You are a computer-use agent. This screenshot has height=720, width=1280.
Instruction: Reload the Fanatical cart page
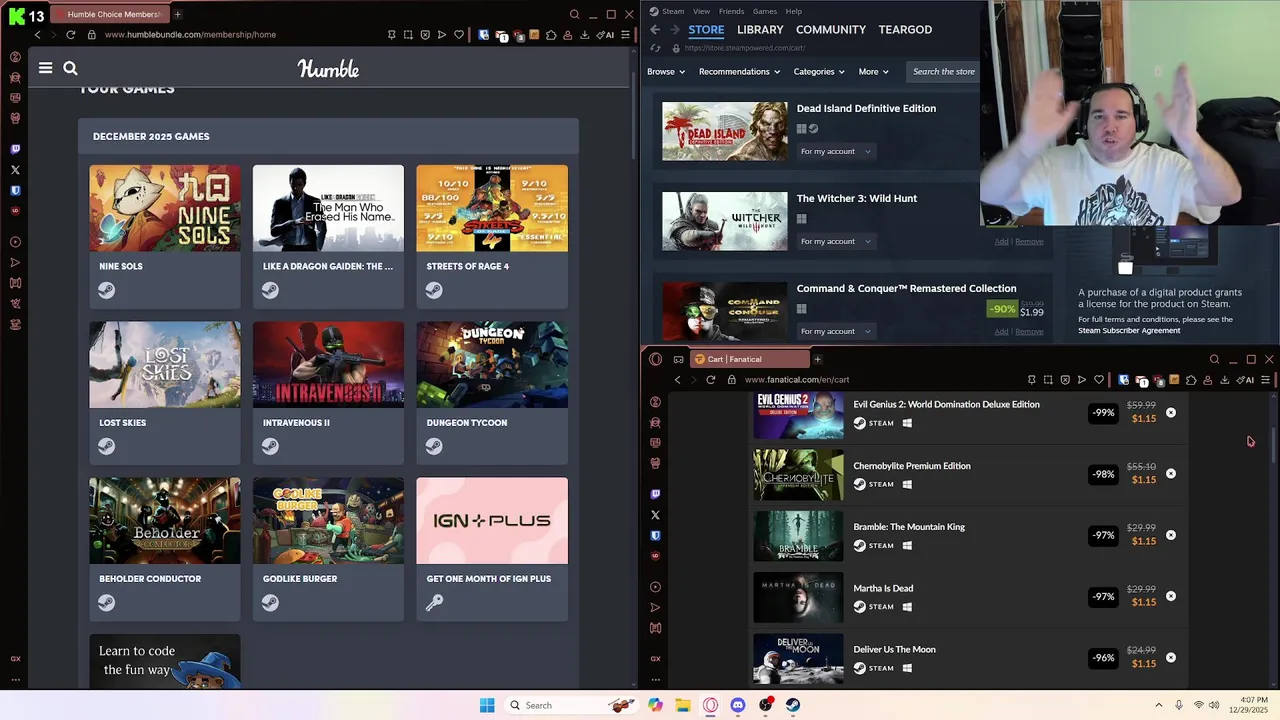coord(710,380)
